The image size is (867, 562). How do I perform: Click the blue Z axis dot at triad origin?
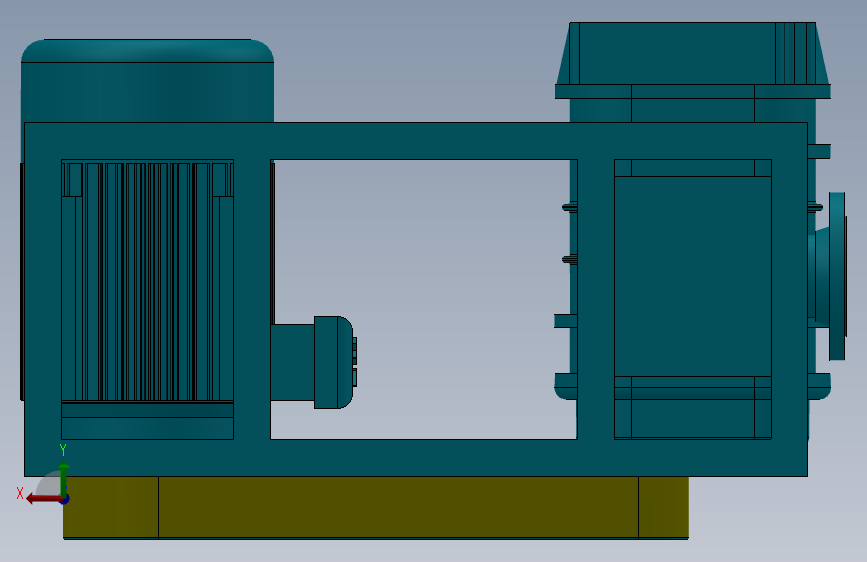pyautogui.click(x=65, y=499)
